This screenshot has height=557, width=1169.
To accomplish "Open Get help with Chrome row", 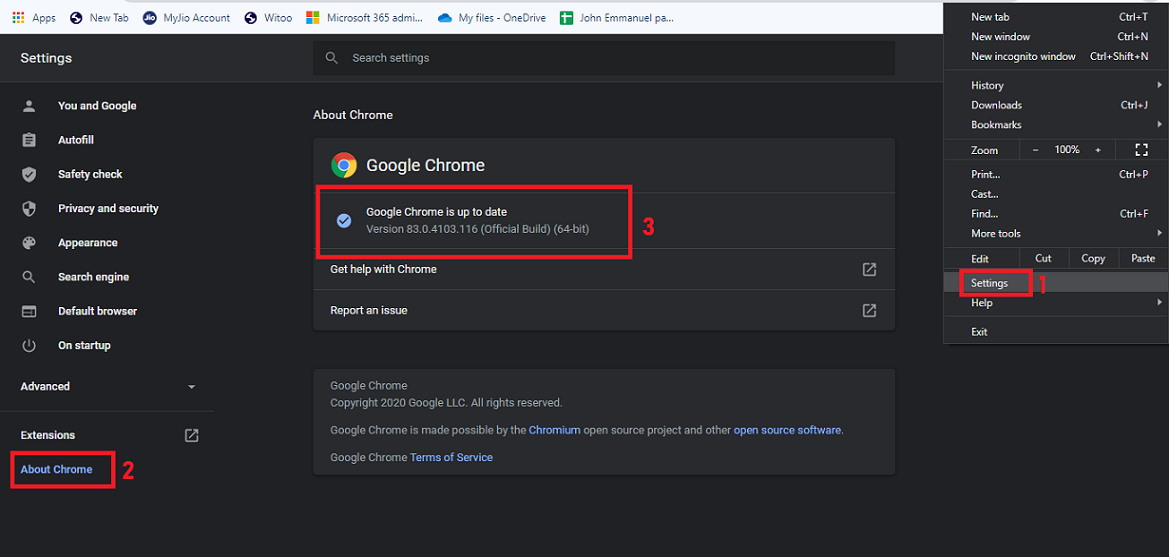I will pyautogui.click(x=604, y=269).
